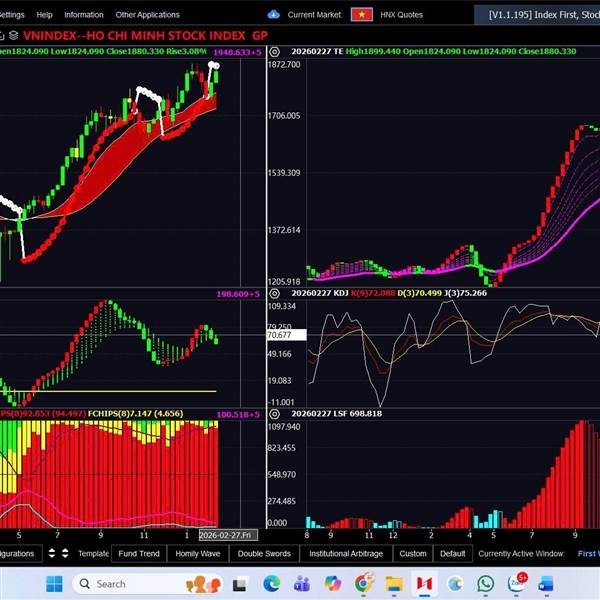Click the Vietnam flag market icon
This screenshot has width=600, height=600.
coord(363,15)
